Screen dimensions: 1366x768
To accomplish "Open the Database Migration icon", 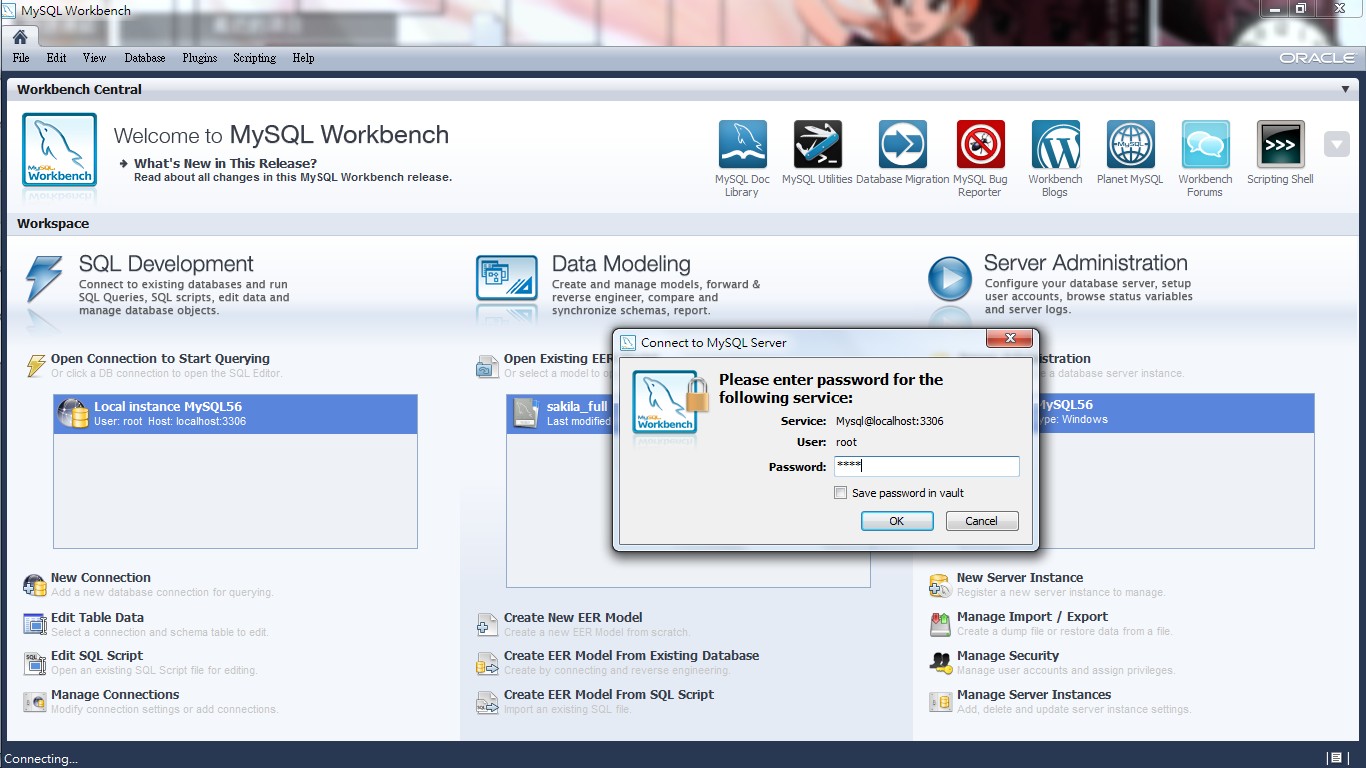I will 902,145.
